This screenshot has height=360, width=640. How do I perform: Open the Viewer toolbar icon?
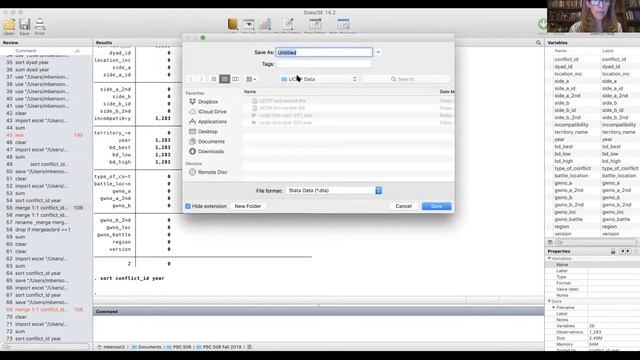tap(248, 24)
